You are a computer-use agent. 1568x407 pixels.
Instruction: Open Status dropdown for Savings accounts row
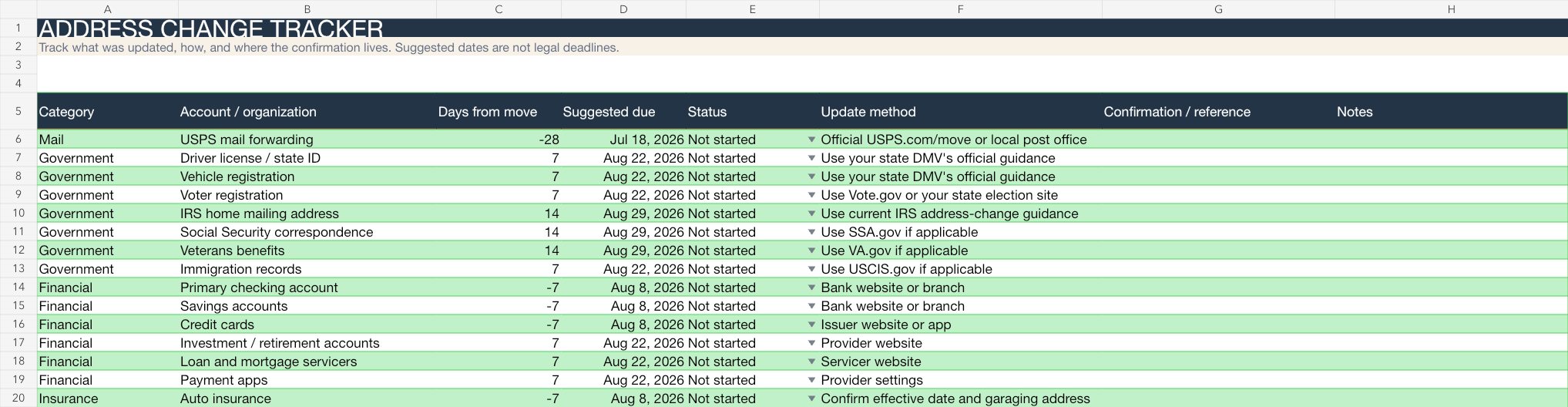(x=811, y=306)
